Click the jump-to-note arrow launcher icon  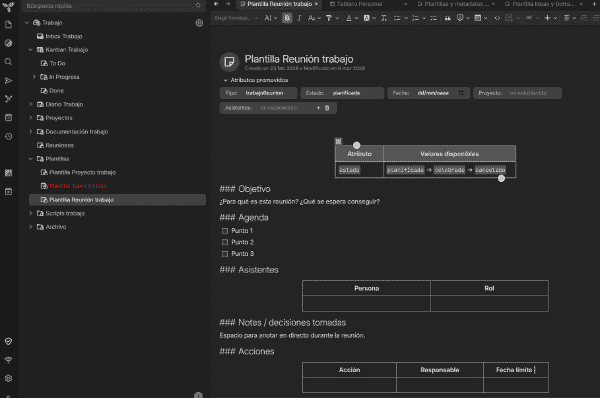tap(8, 80)
